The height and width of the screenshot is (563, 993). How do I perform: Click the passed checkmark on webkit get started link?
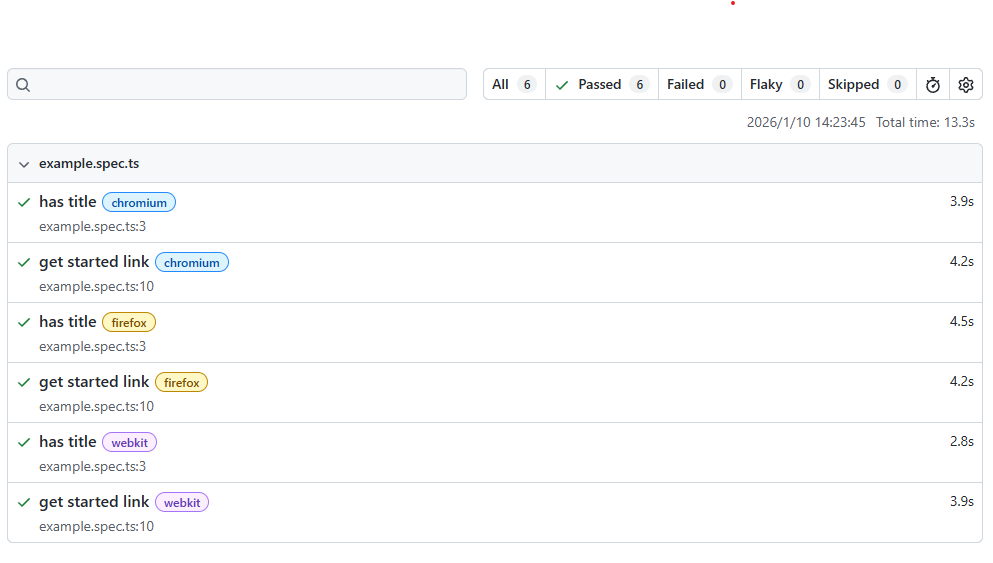tap(24, 502)
